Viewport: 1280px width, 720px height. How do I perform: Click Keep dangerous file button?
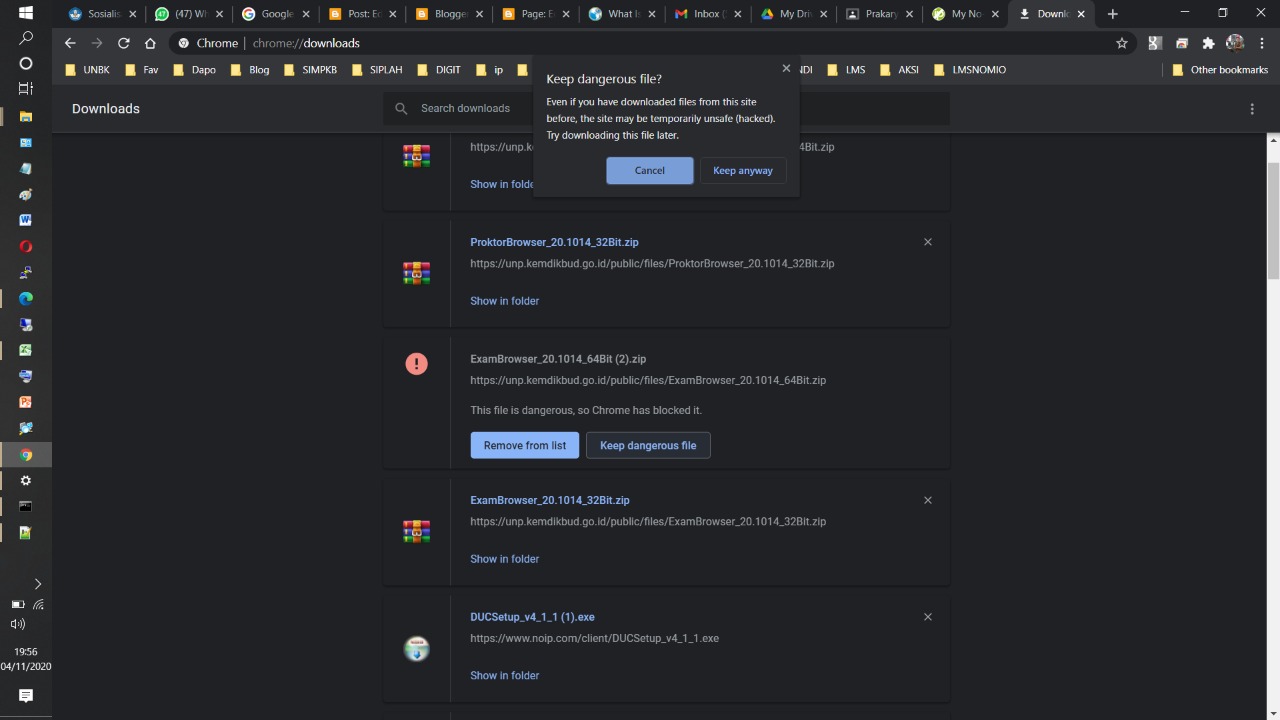pyautogui.click(x=648, y=445)
